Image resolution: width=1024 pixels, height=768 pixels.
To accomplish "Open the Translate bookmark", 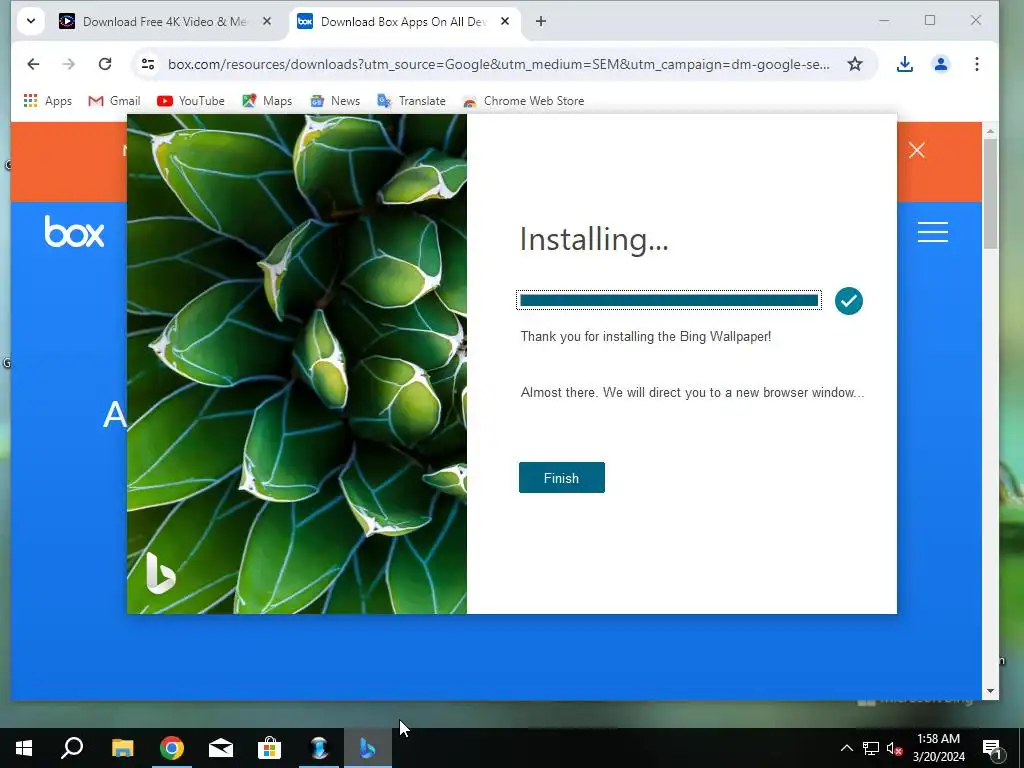I will click(412, 101).
